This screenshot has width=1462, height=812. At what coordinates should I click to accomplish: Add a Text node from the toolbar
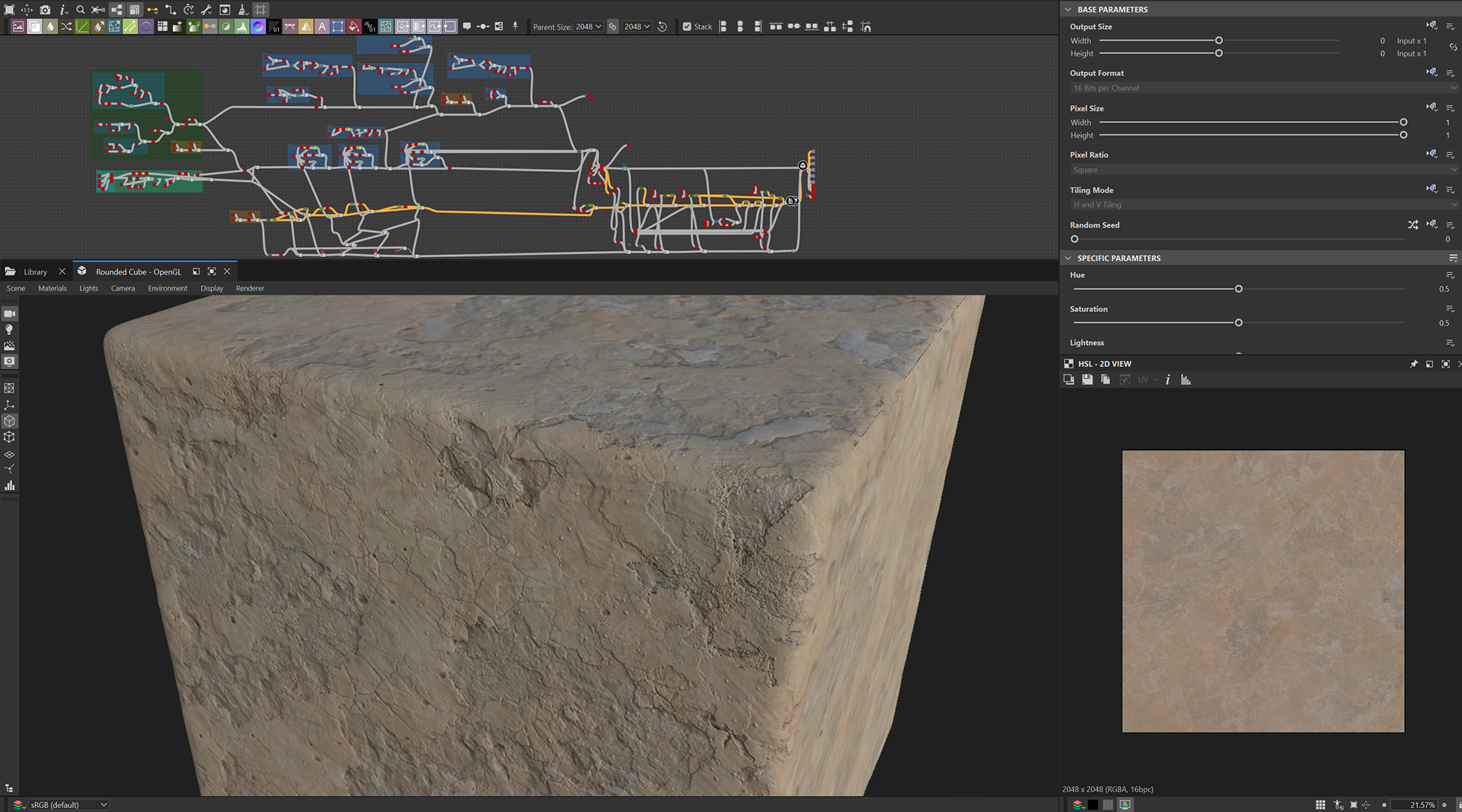pos(322,27)
